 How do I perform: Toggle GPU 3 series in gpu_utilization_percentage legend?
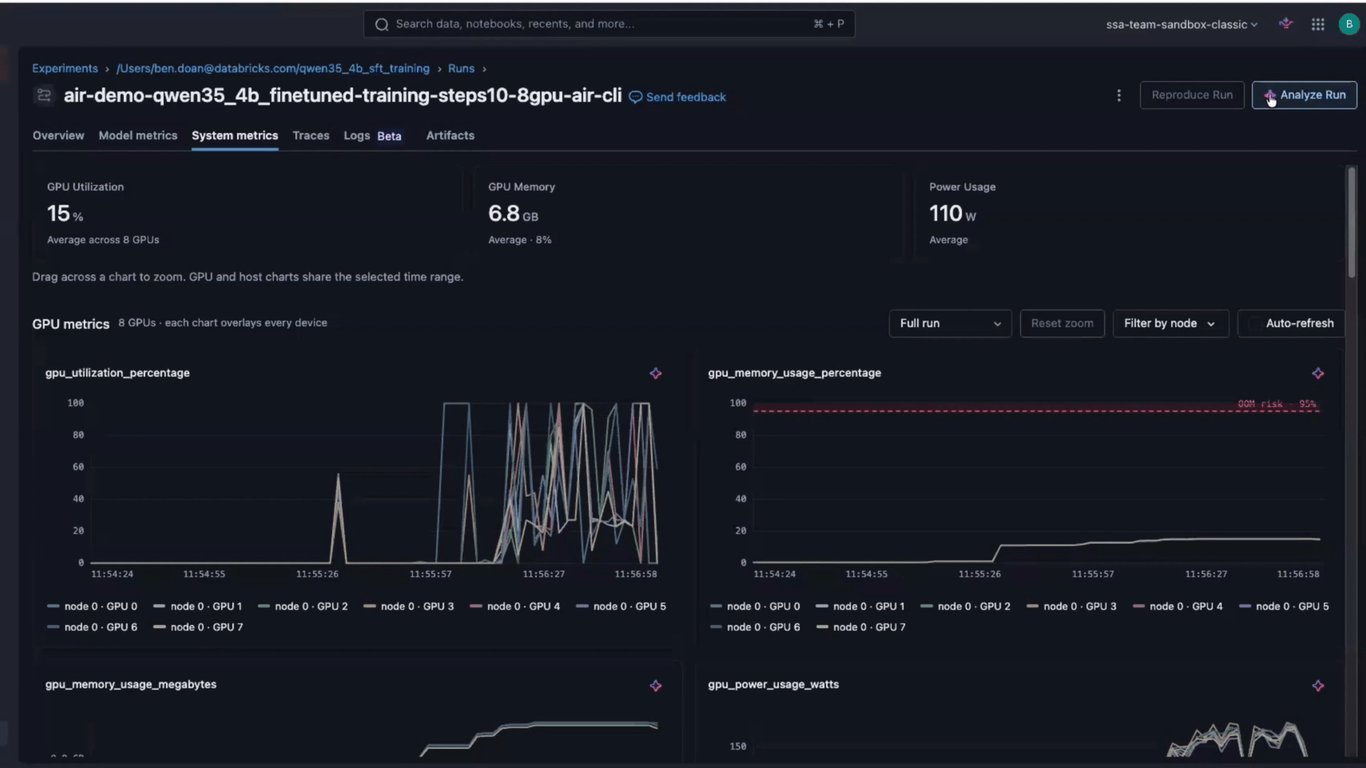click(408, 606)
